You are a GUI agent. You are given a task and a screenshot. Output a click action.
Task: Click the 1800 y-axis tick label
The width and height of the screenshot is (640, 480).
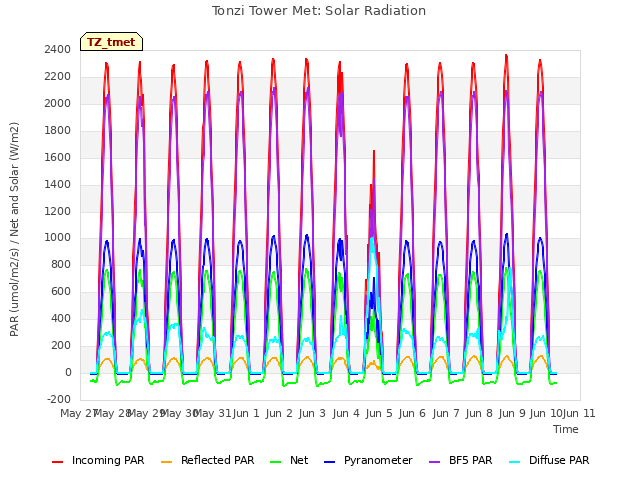click(58, 131)
